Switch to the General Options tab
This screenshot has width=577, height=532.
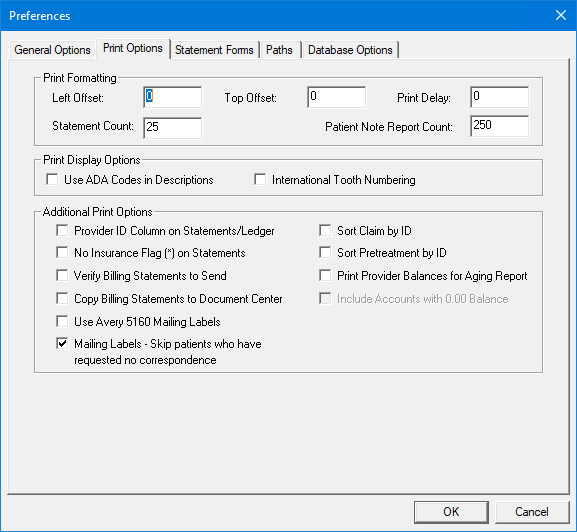coord(52,50)
